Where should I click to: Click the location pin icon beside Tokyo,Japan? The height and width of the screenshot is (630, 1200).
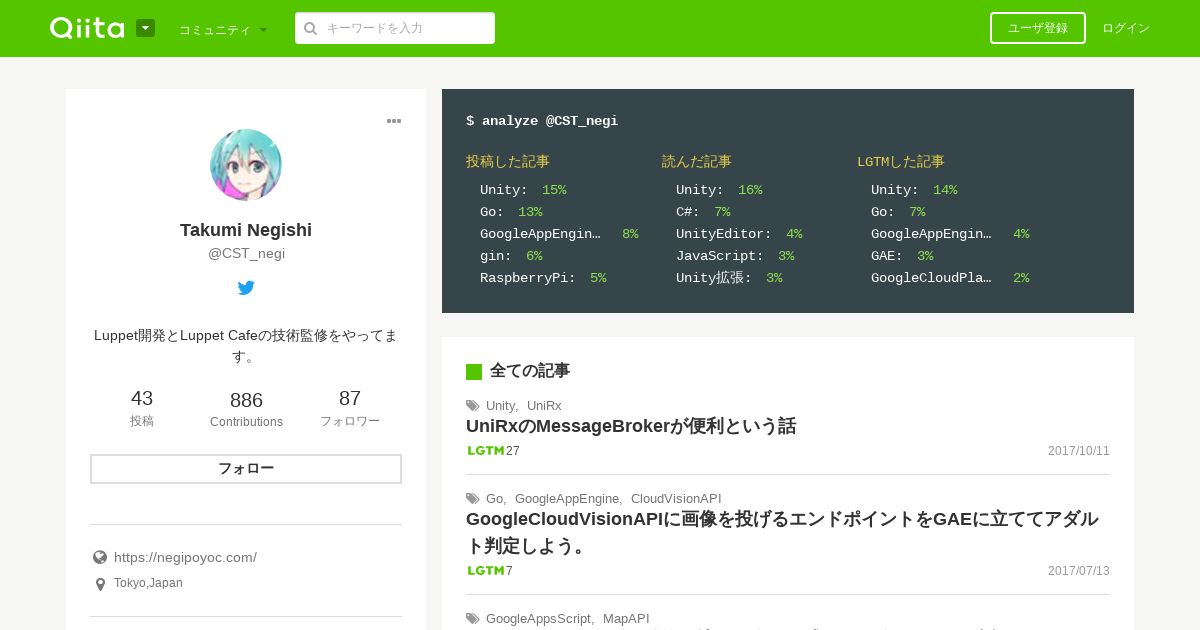click(x=100, y=584)
